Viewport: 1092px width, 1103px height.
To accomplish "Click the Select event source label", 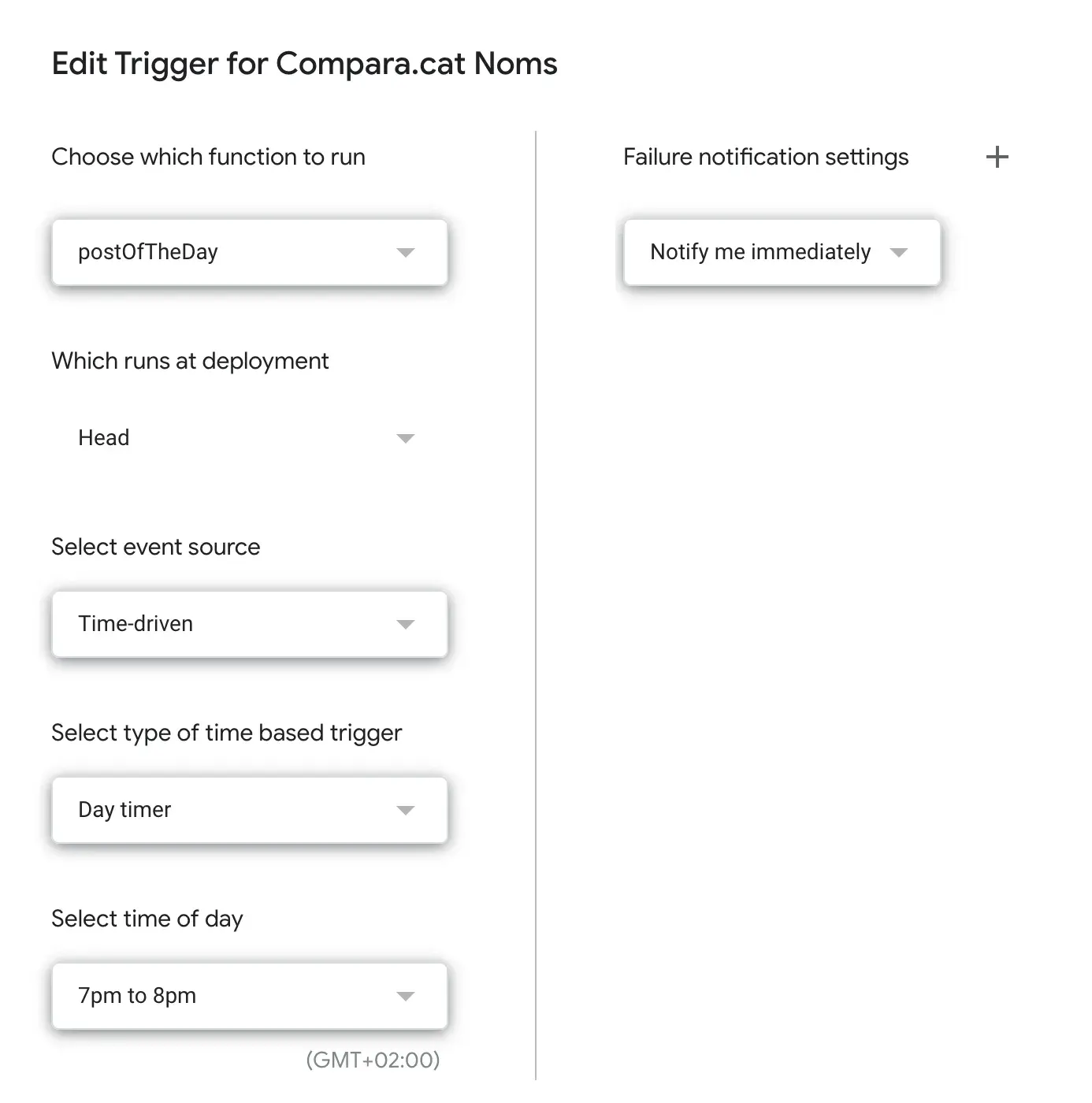I will [x=155, y=547].
